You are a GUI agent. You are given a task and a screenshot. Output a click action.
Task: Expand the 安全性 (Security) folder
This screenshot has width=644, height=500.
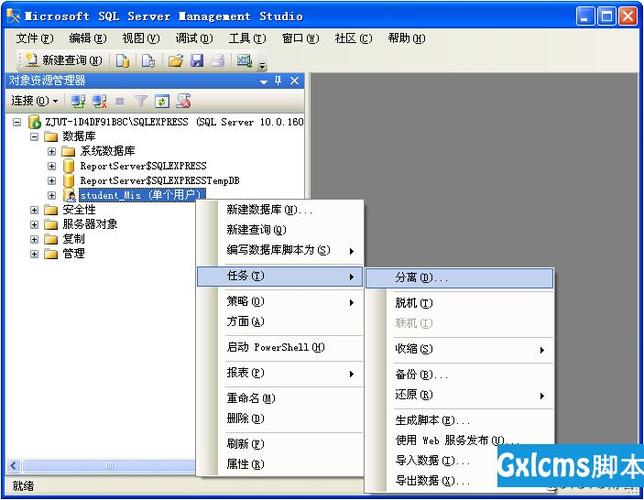tap(34, 210)
